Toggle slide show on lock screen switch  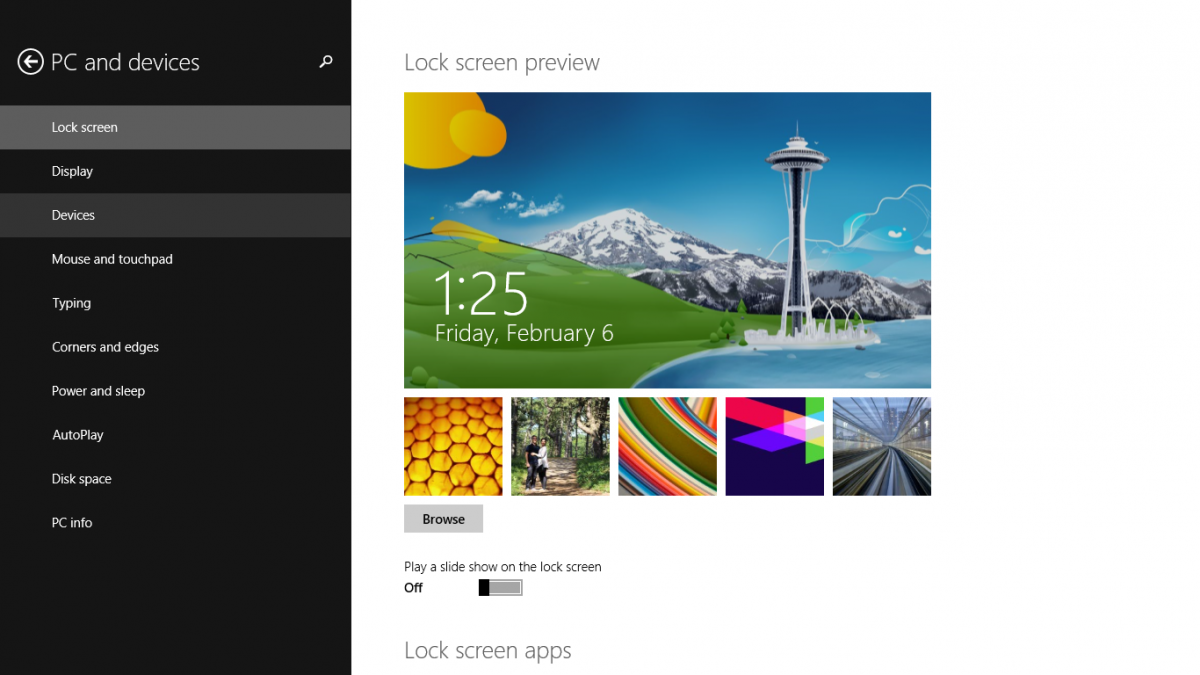(x=500, y=588)
